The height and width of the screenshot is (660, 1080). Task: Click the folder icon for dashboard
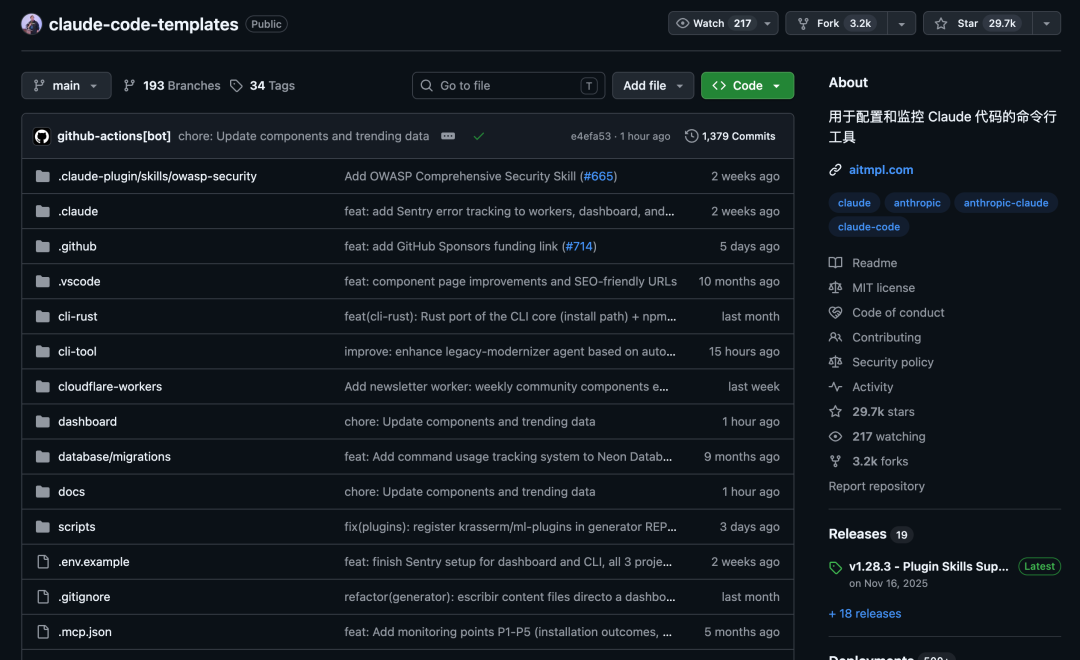pos(43,422)
